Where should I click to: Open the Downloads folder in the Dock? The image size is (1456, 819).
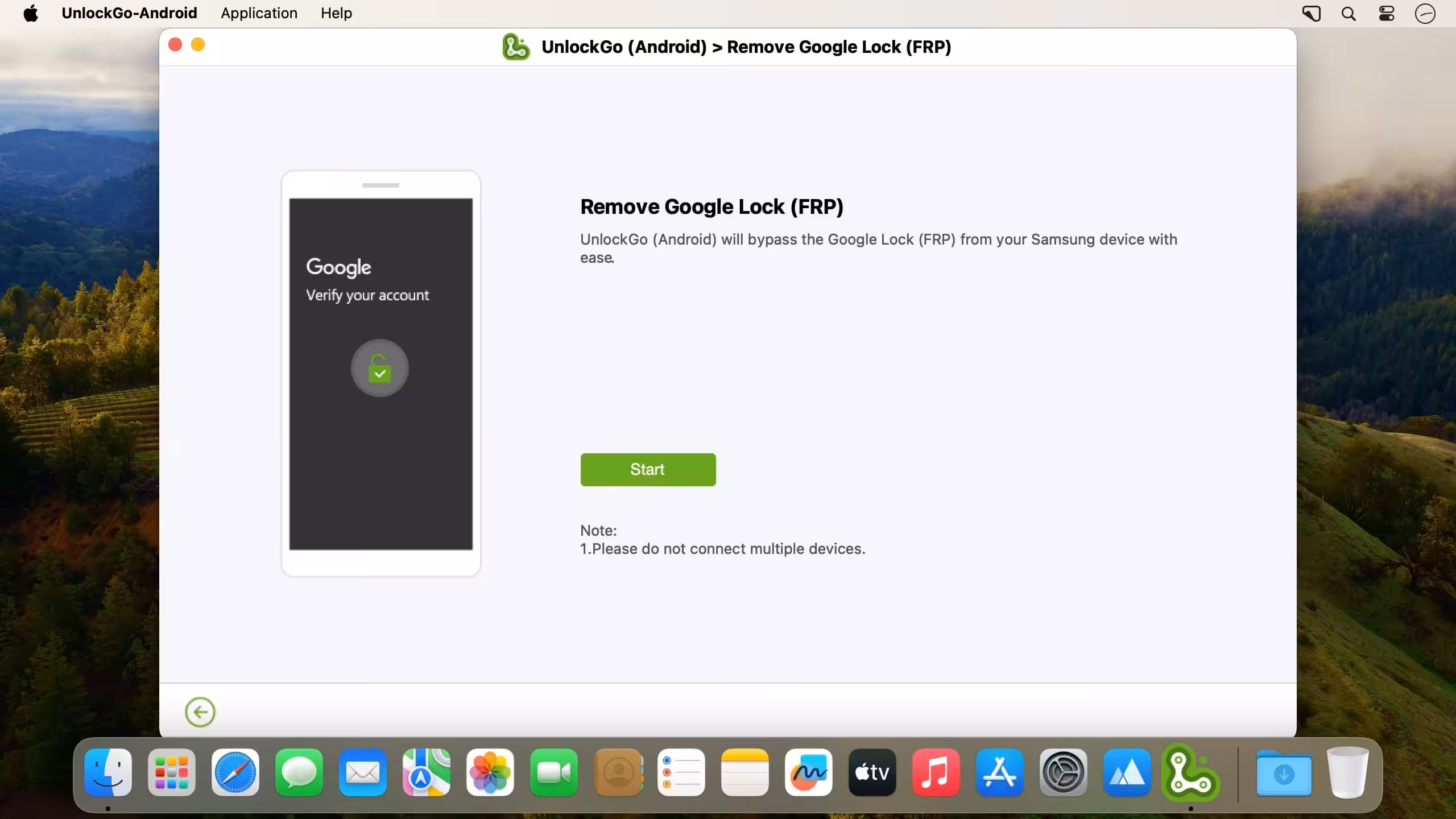click(1284, 772)
